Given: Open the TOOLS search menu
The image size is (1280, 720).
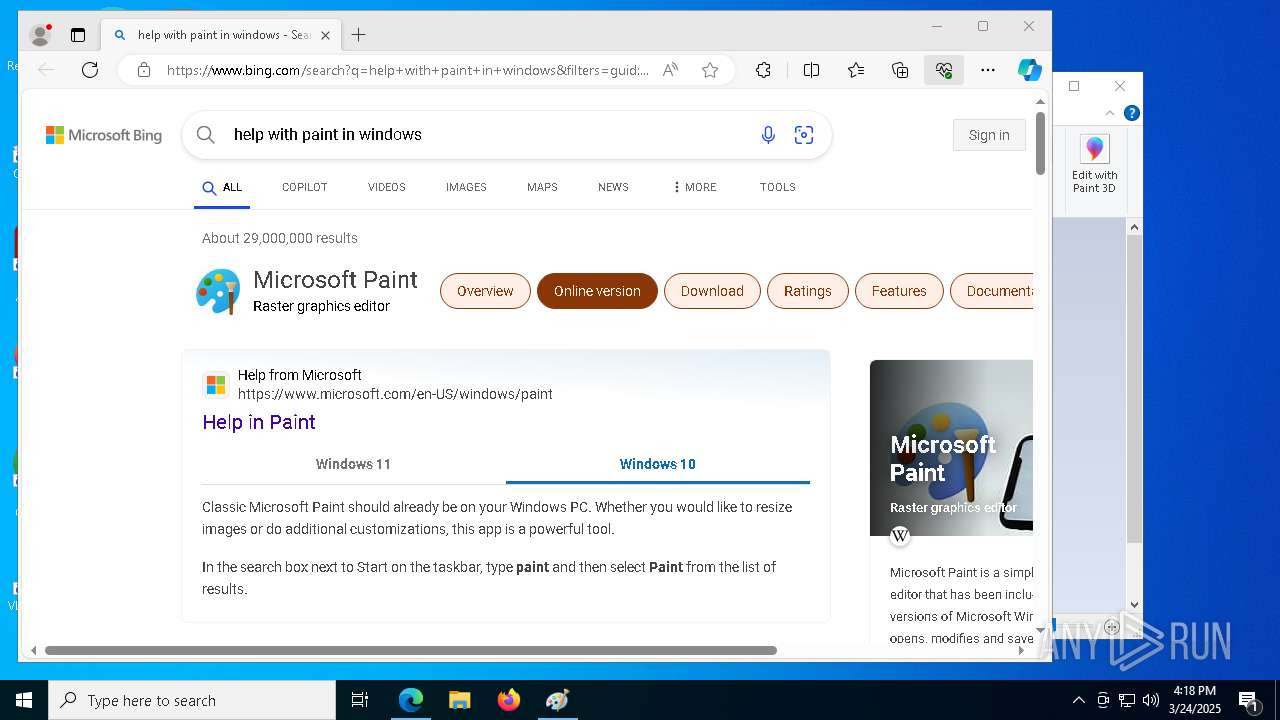Looking at the screenshot, I should 777,187.
